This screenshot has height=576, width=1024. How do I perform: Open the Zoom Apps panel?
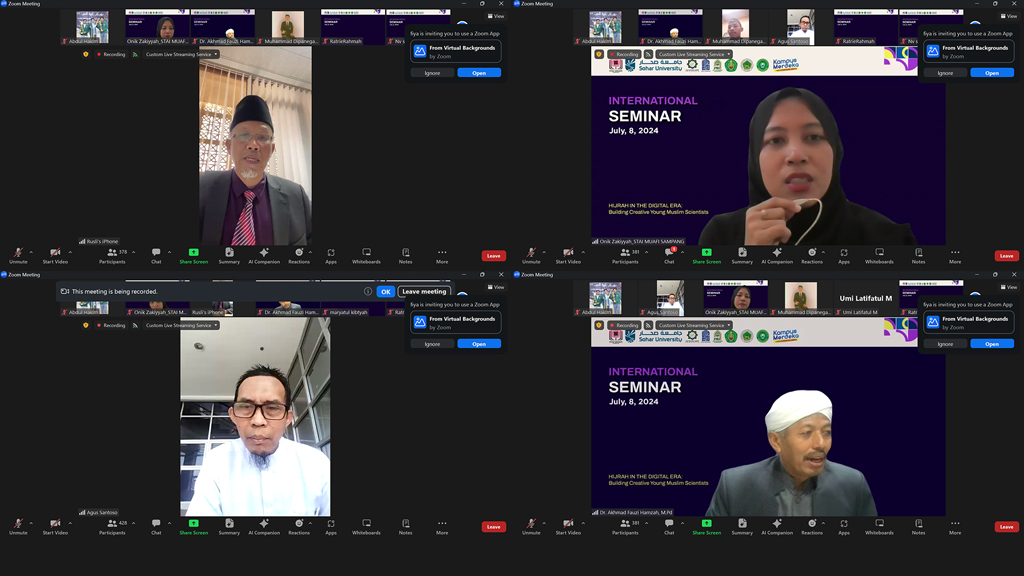point(331,252)
